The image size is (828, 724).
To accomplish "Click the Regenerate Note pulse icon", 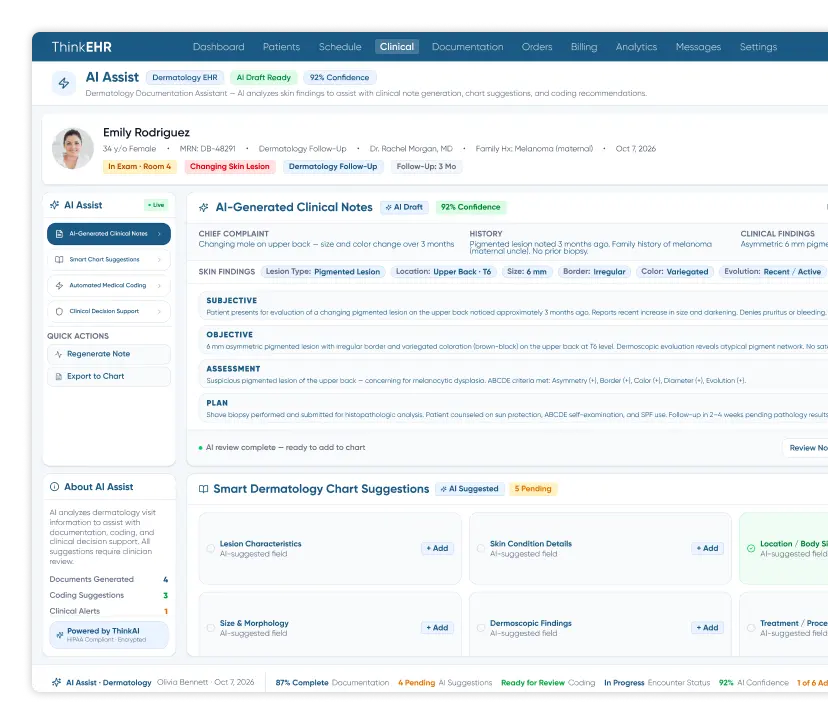I will click(x=59, y=354).
